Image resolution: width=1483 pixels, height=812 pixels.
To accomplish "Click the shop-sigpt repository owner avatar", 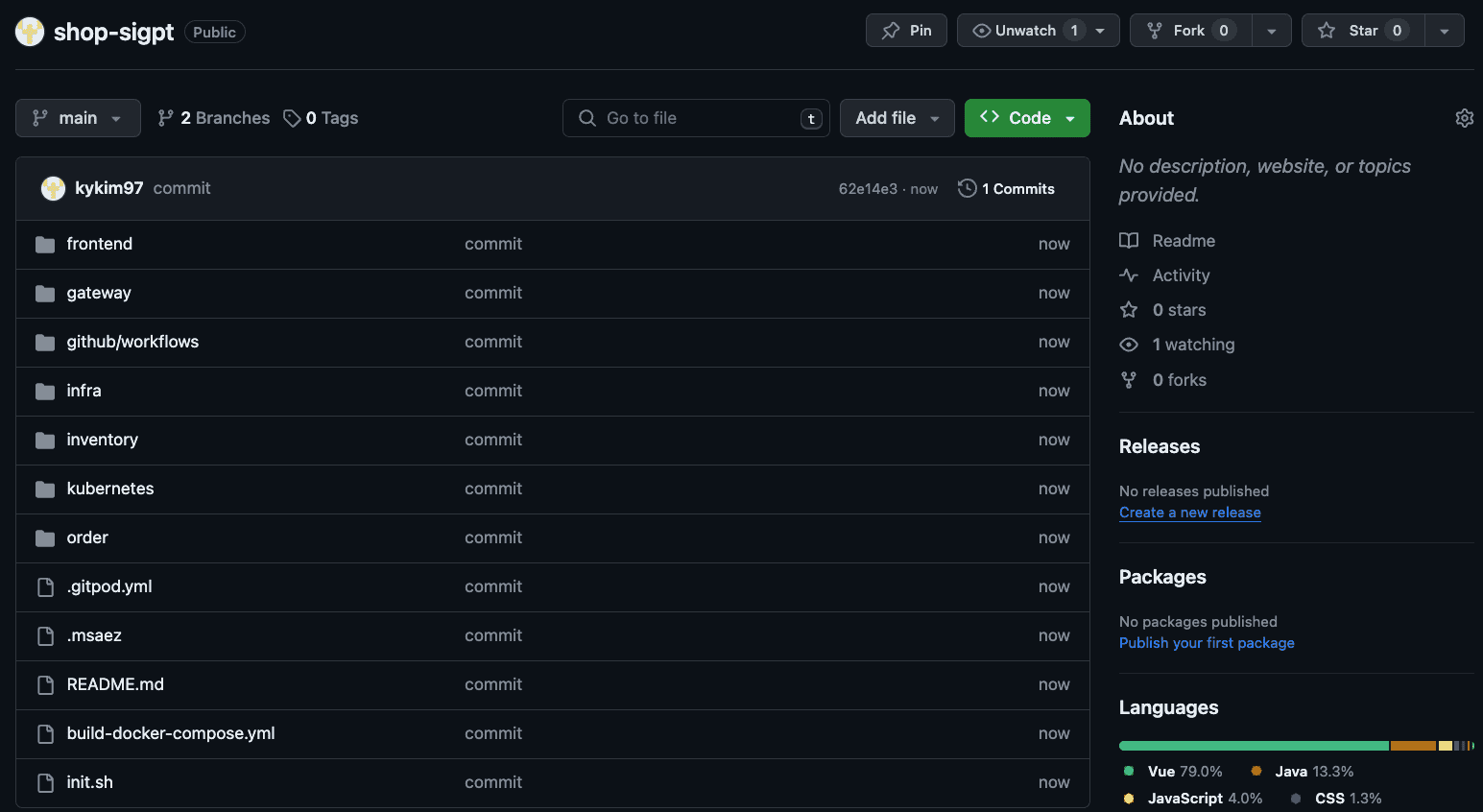I will [30, 32].
